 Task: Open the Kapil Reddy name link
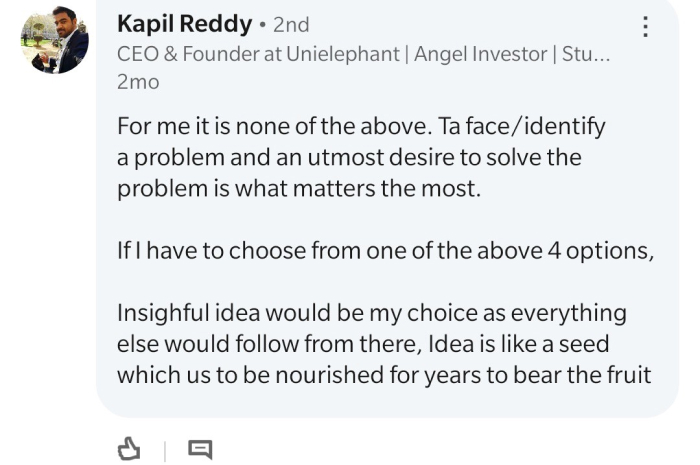click(184, 24)
